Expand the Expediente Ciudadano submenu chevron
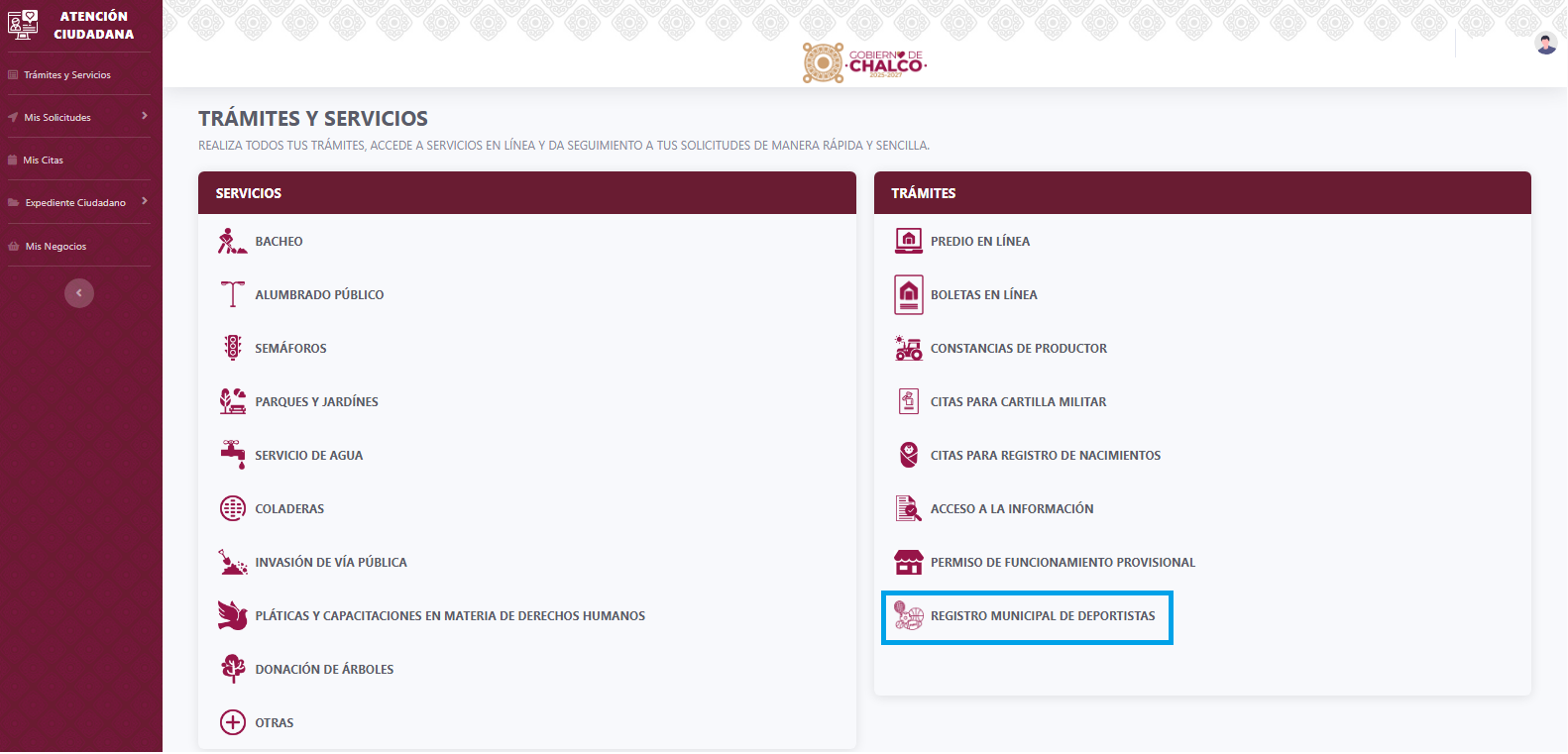The image size is (1568, 754). pyautogui.click(x=145, y=201)
